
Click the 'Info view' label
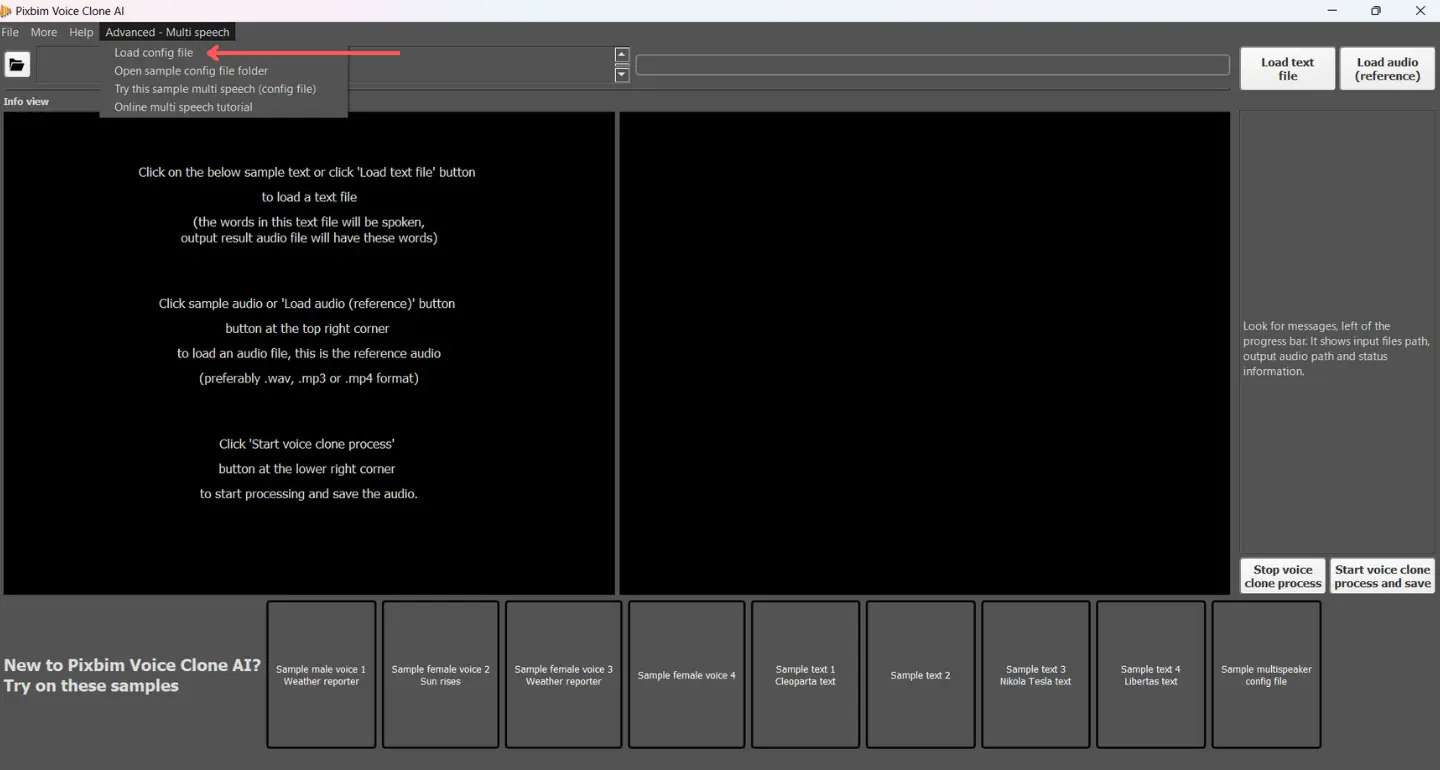[x=26, y=101]
